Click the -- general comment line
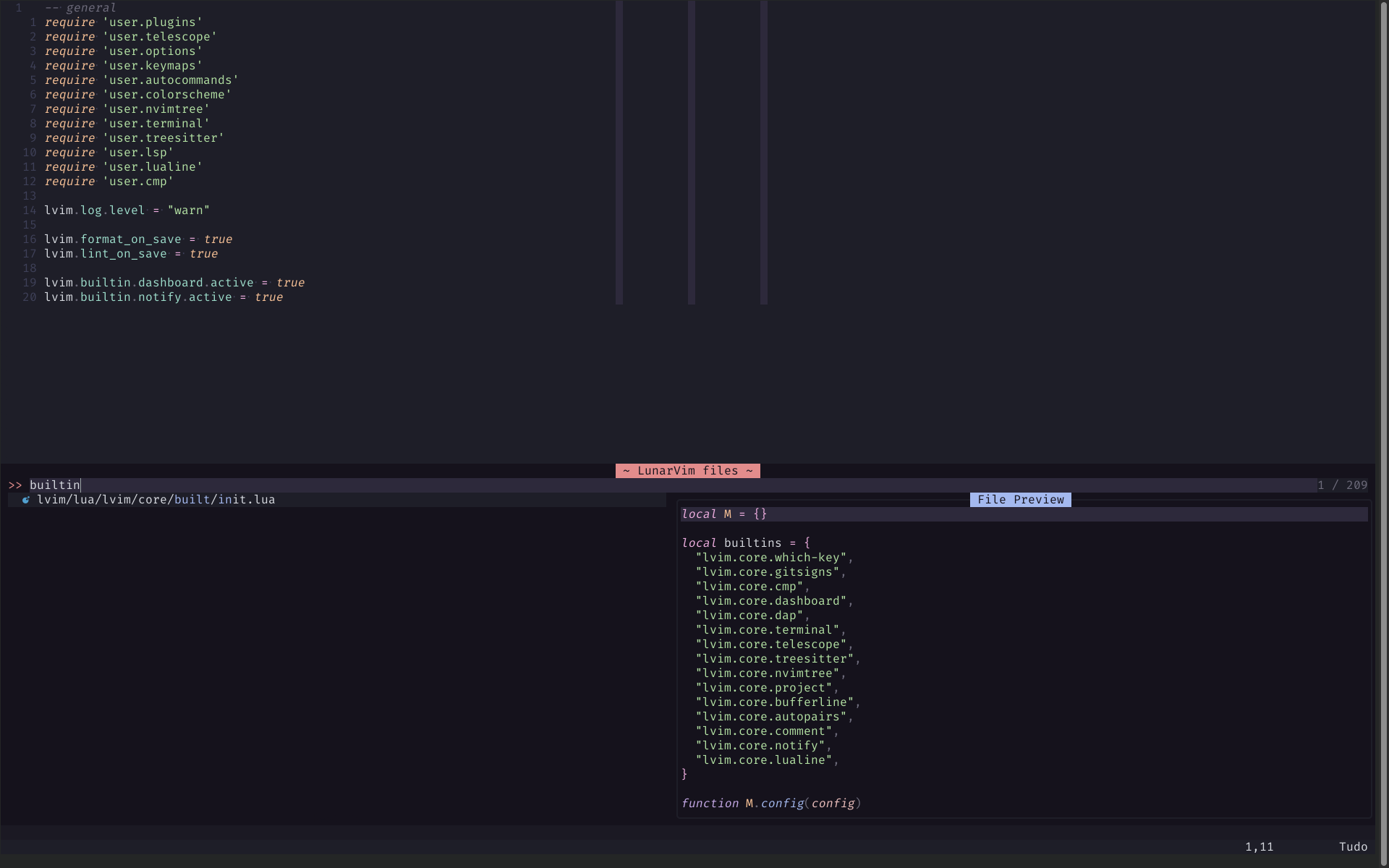Image resolution: width=1389 pixels, height=868 pixels. pos(80,8)
